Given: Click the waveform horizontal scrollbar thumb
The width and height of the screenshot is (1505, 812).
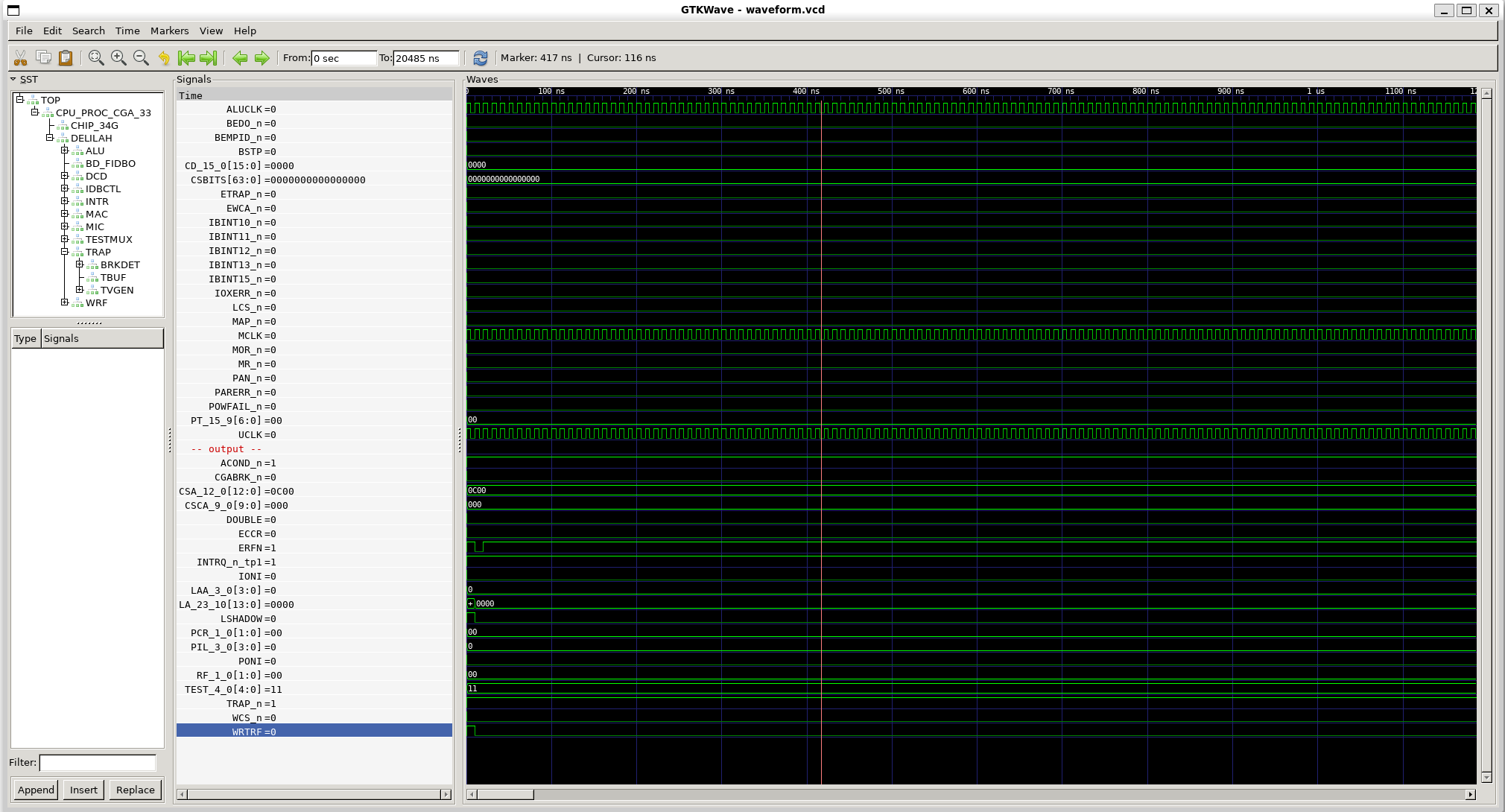Looking at the screenshot, I should pos(505,794).
